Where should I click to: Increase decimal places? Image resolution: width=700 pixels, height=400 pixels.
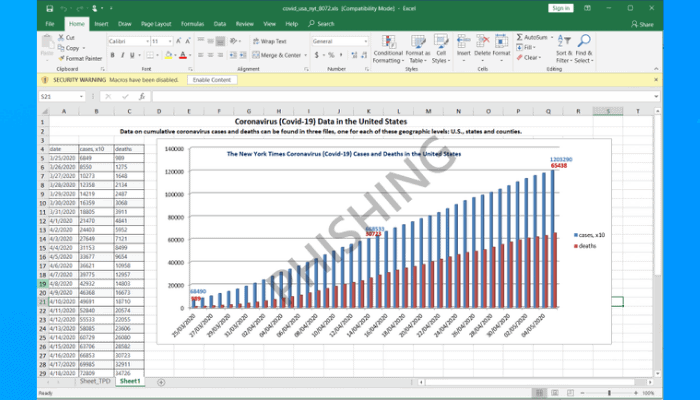click(354, 55)
